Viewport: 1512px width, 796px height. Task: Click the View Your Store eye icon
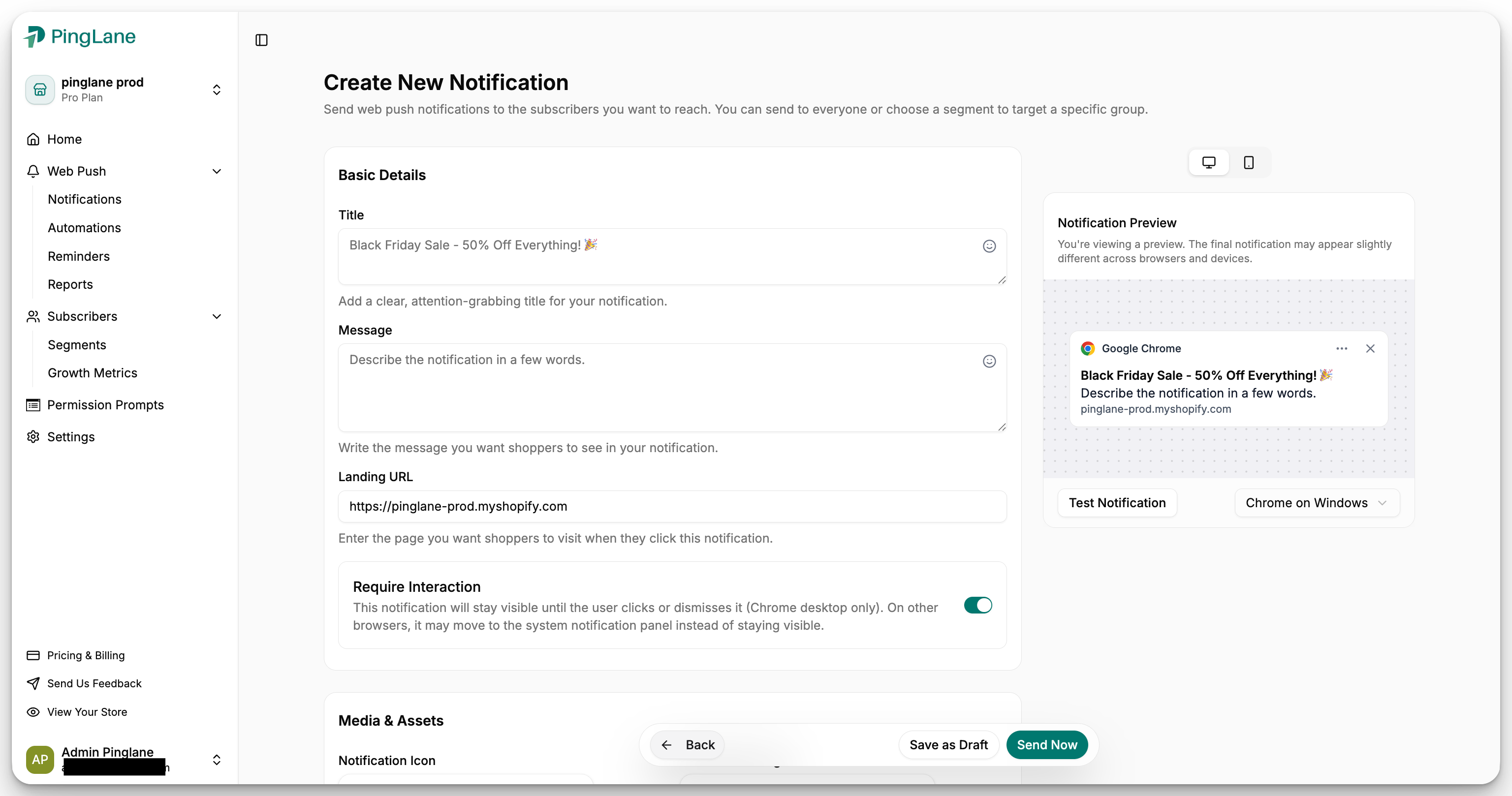click(33, 712)
